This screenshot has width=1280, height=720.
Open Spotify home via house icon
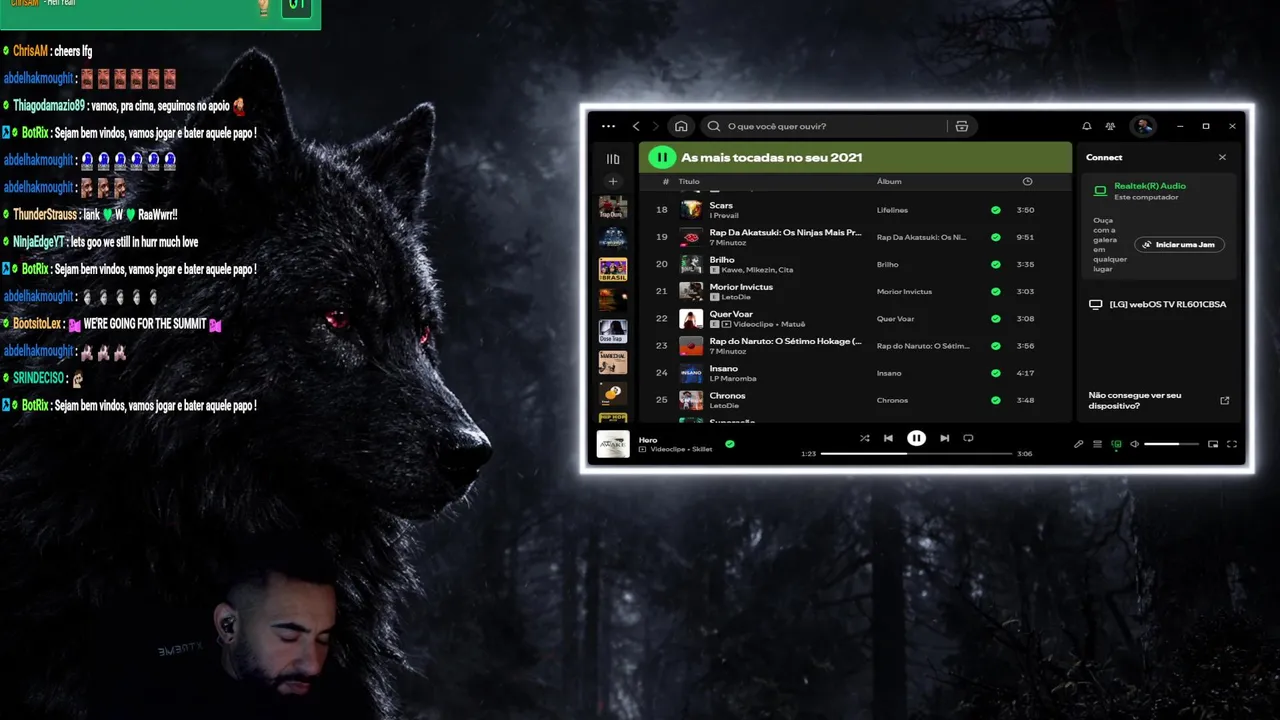coord(681,126)
